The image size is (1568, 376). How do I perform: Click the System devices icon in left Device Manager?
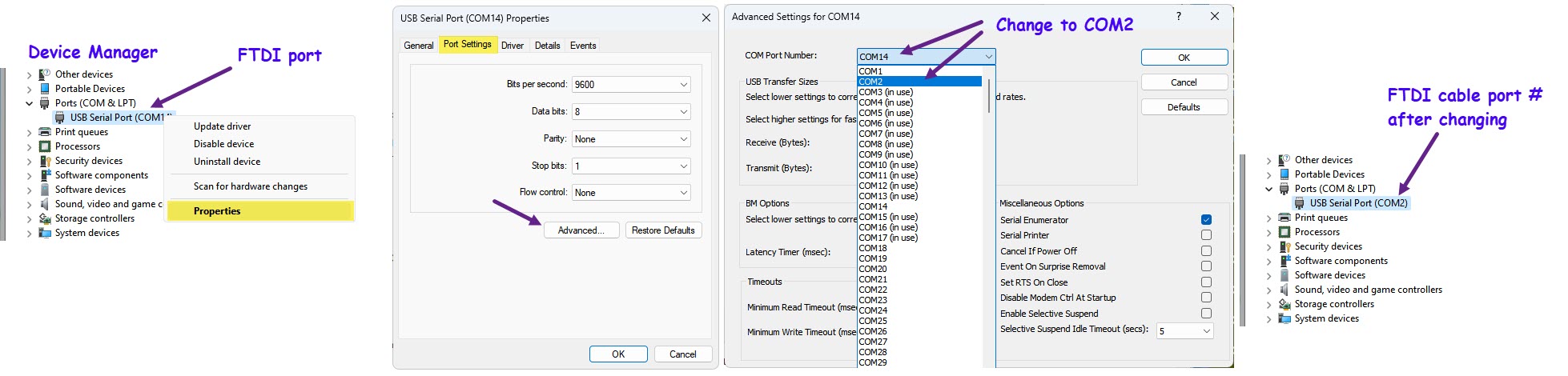point(45,233)
